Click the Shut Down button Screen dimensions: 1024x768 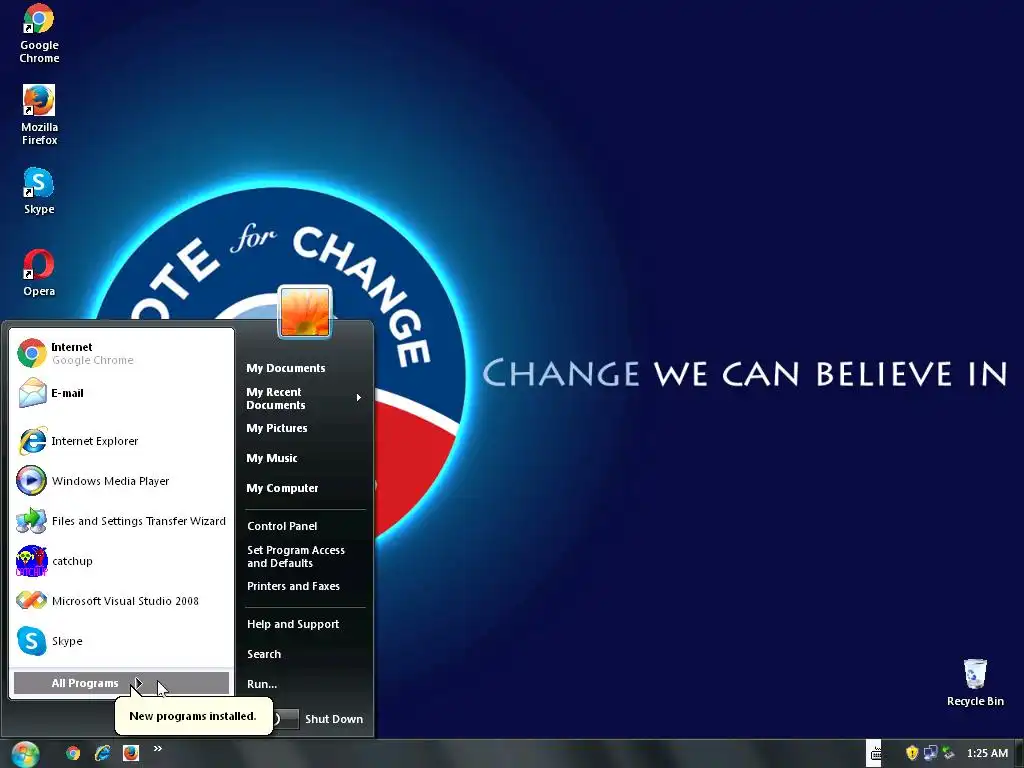334,719
